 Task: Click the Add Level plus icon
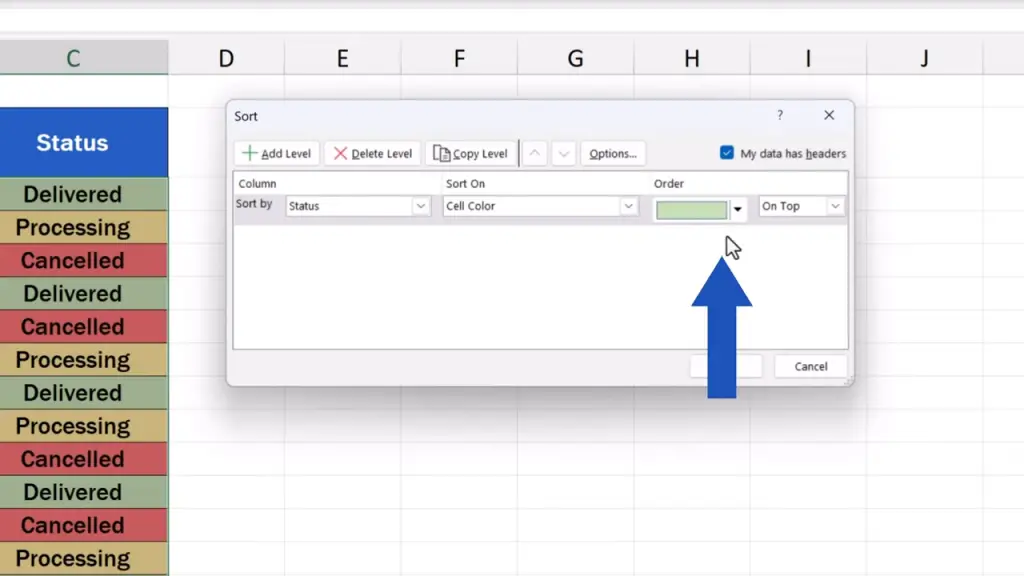(250, 154)
